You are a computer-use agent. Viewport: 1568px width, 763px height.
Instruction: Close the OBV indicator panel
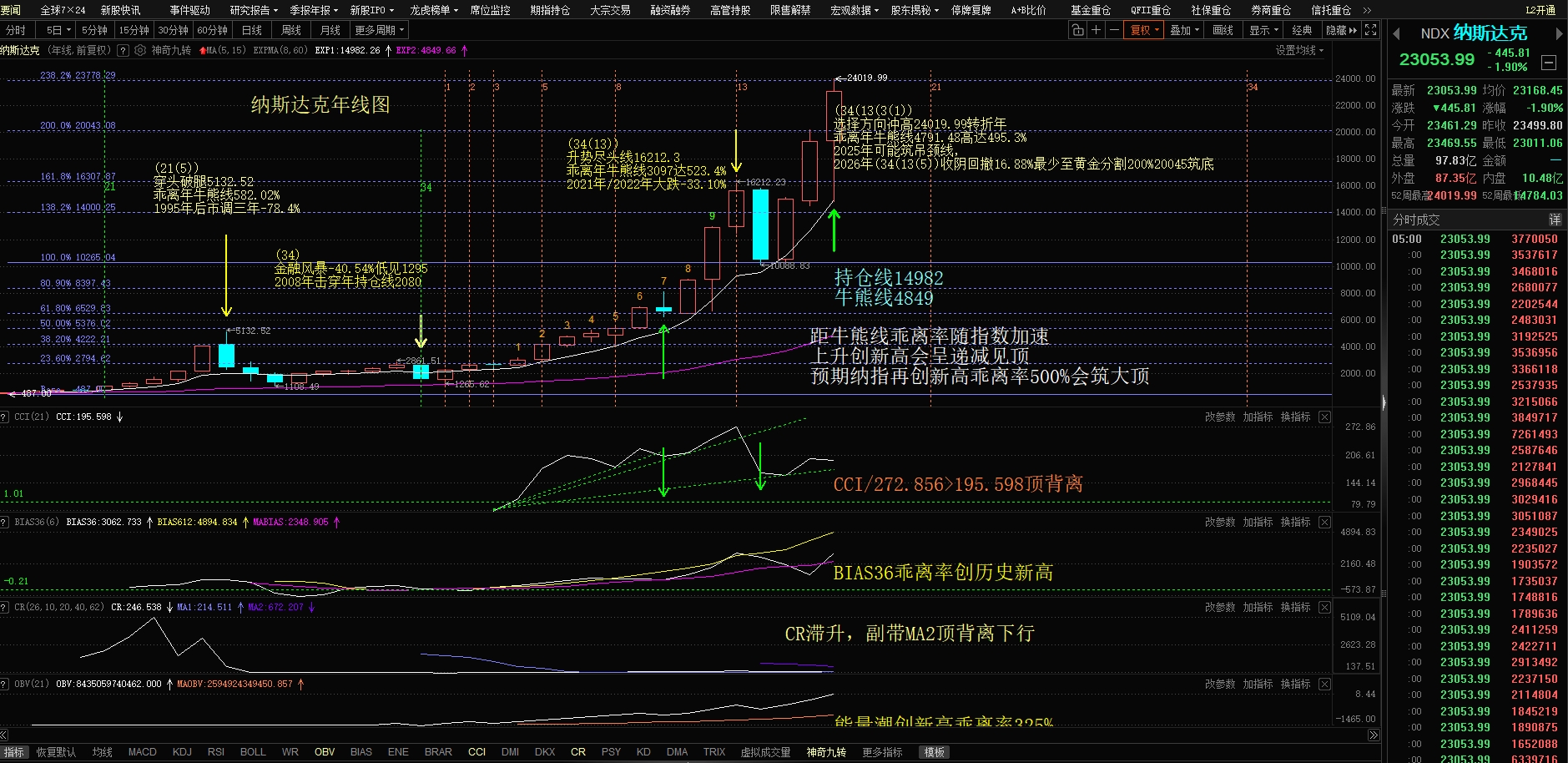pos(1324,684)
